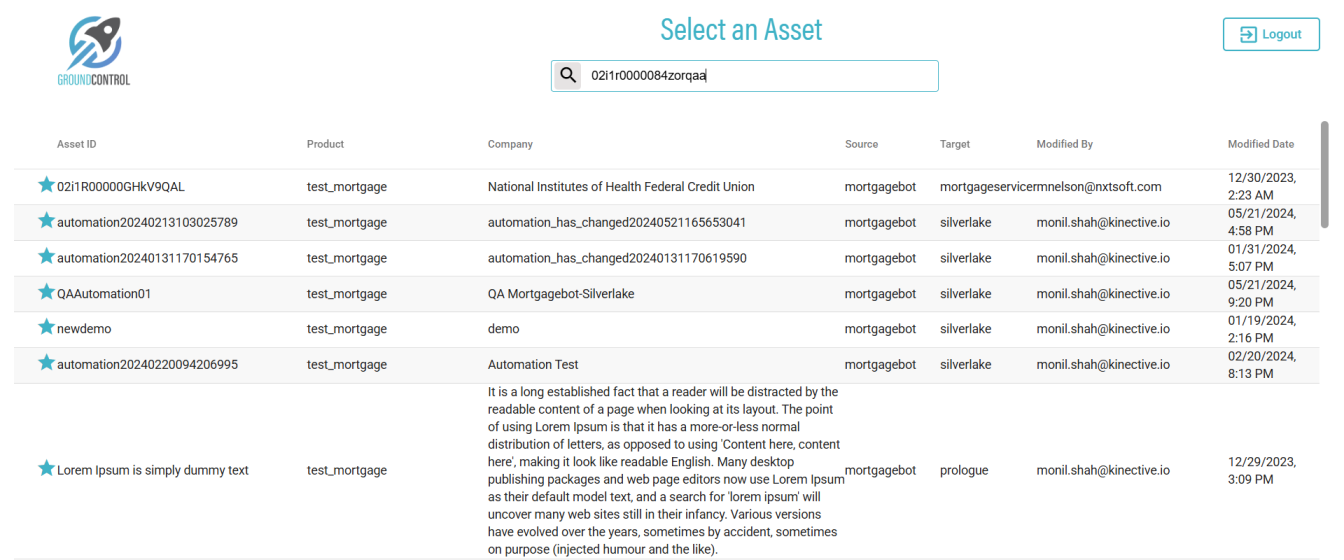Image resolution: width=1344 pixels, height=560 pixels.
Task: Click star icon beside automation20240220094206995
Action: tap(46, 363)
